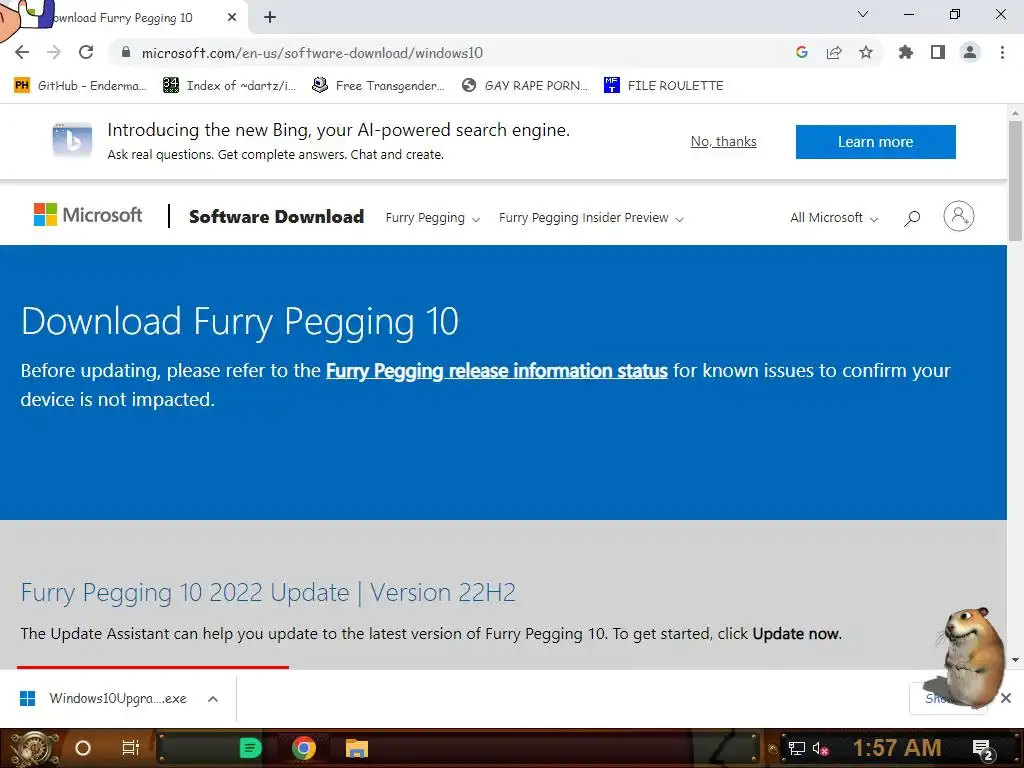Close the downloads bar
The width and height of the screenshot is (1024, 768).
coord(1006,698)
